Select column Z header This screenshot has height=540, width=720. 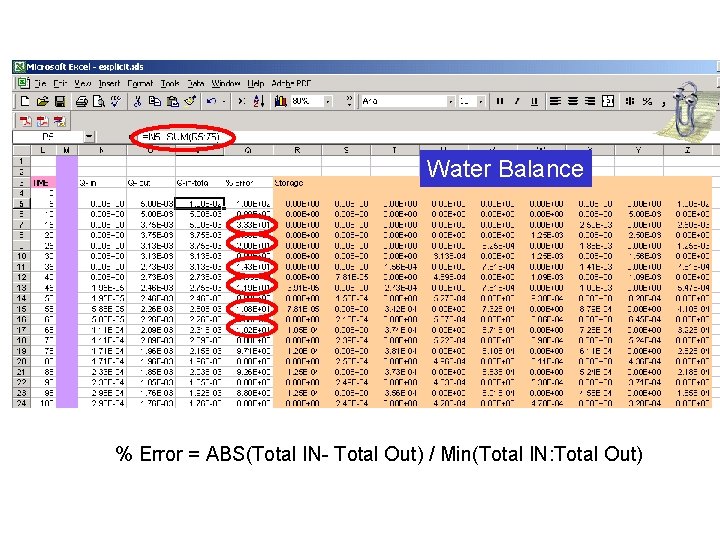click(x=687, y=150)
